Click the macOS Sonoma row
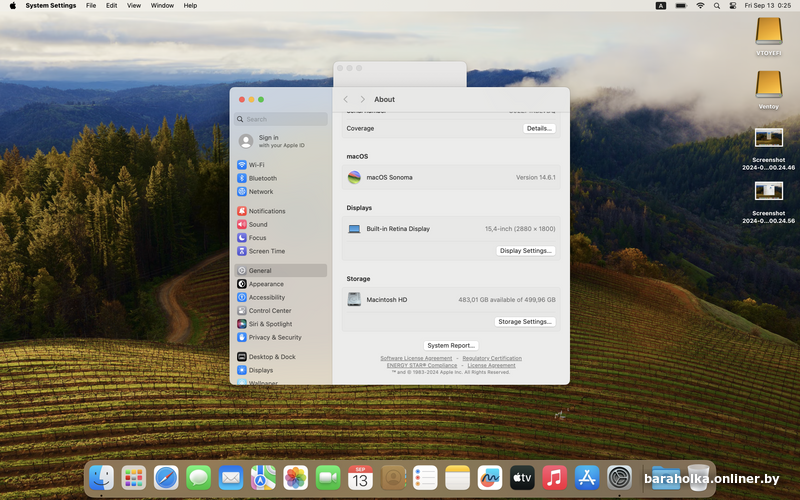The image size is (800, 500). (451, 177)
